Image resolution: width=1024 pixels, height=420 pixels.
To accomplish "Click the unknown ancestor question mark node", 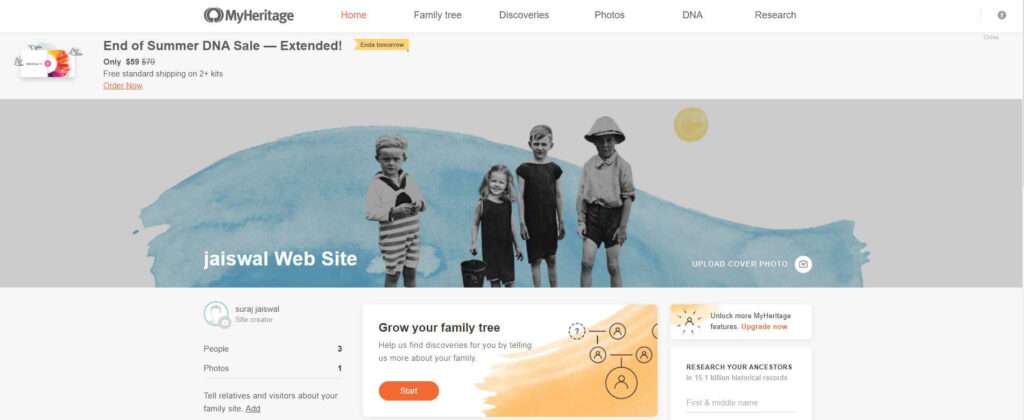I will (576, 331).
